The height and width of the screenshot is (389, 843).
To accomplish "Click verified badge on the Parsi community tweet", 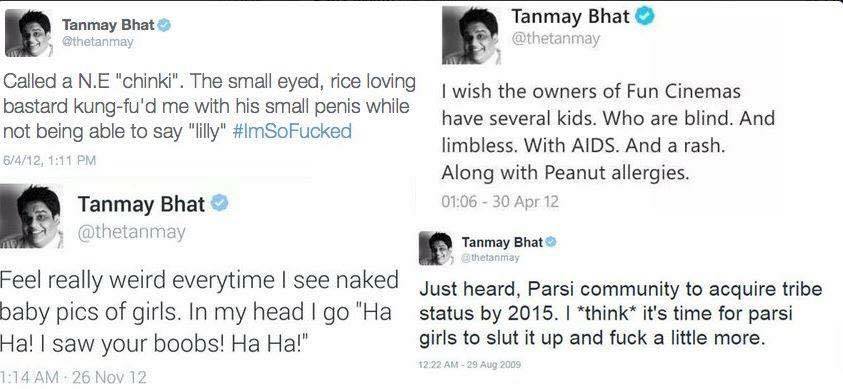I will pos(550,242).
